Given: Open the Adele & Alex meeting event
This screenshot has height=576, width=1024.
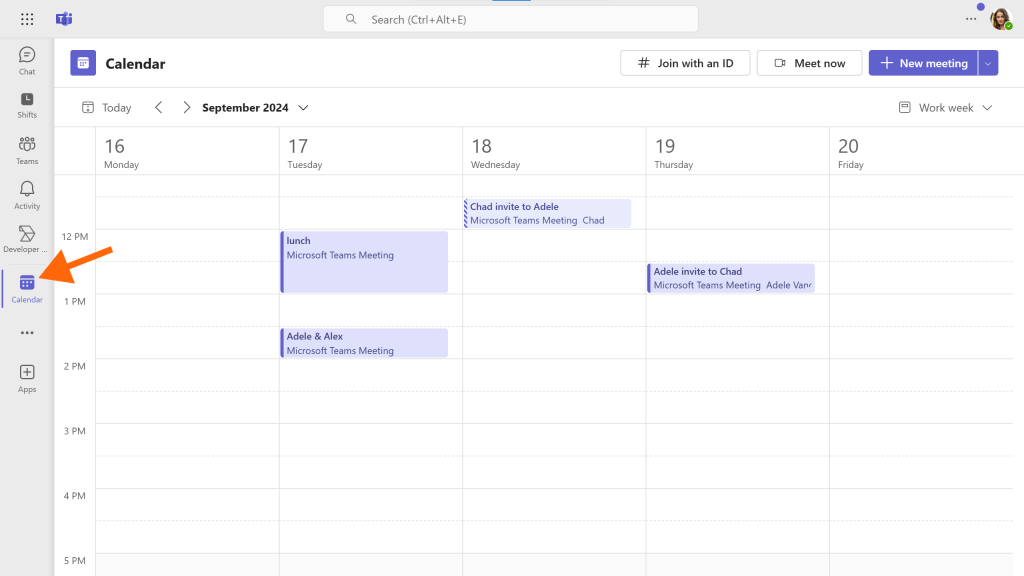Looking at the screenshot, I should 364,343.
